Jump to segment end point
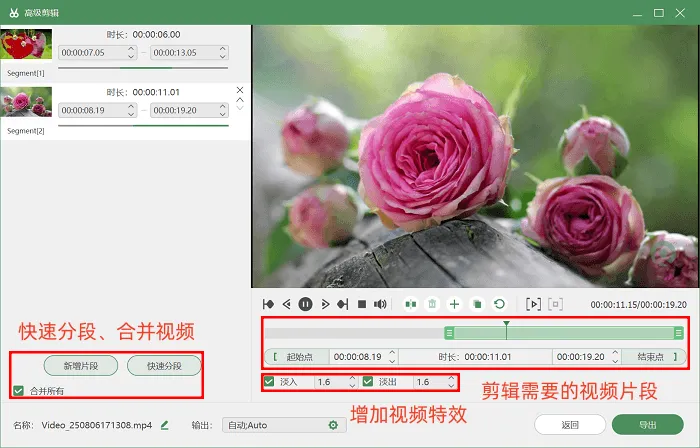The height and width of the screenshot is (448, 700). click(342, 304)
